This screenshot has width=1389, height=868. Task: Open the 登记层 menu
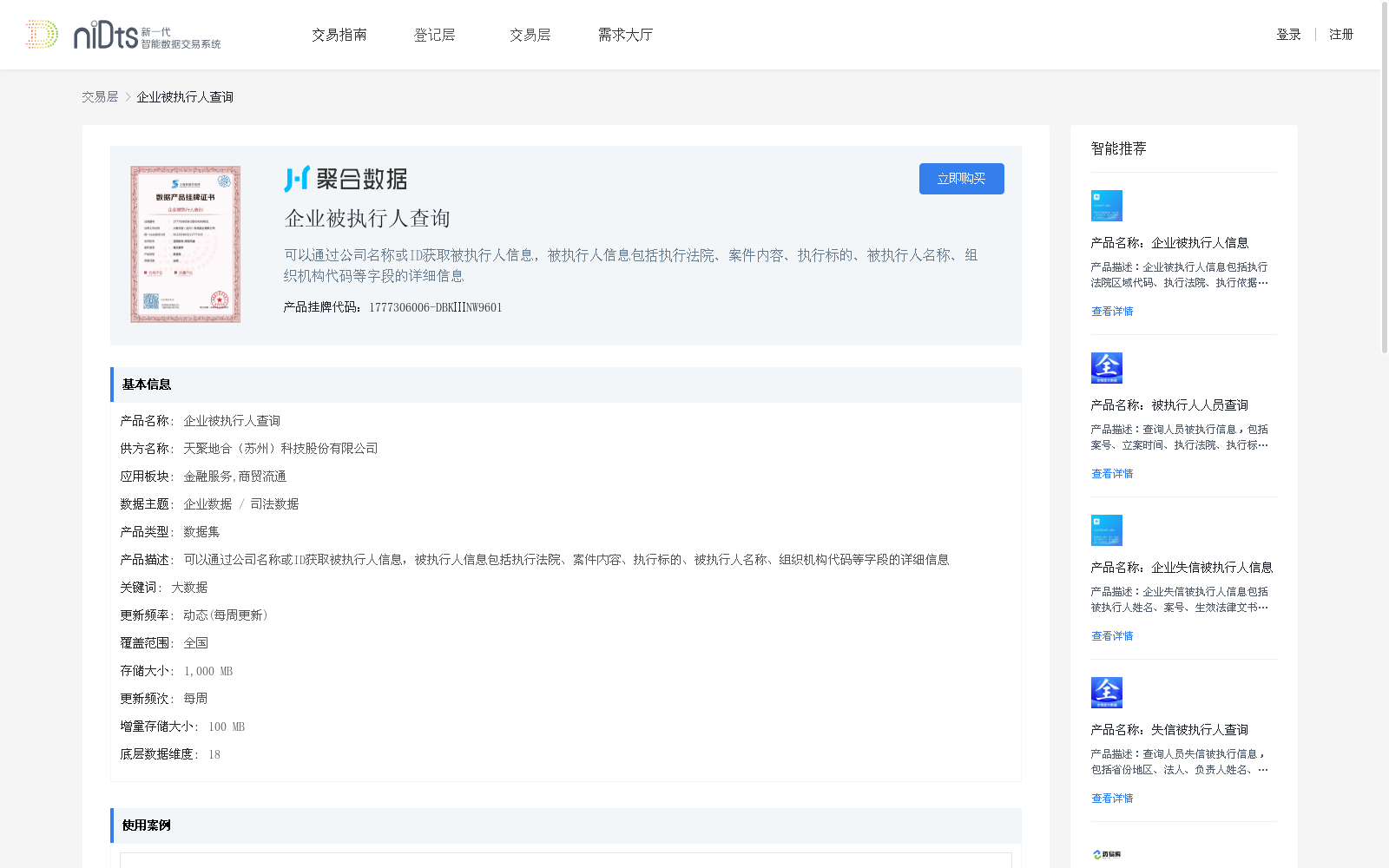point(435,35)
